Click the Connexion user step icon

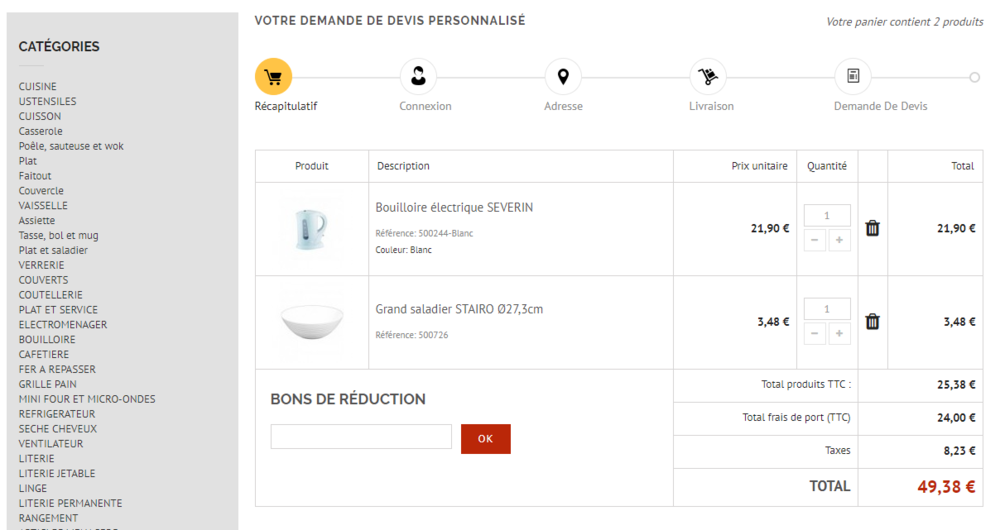pos(418,76)
